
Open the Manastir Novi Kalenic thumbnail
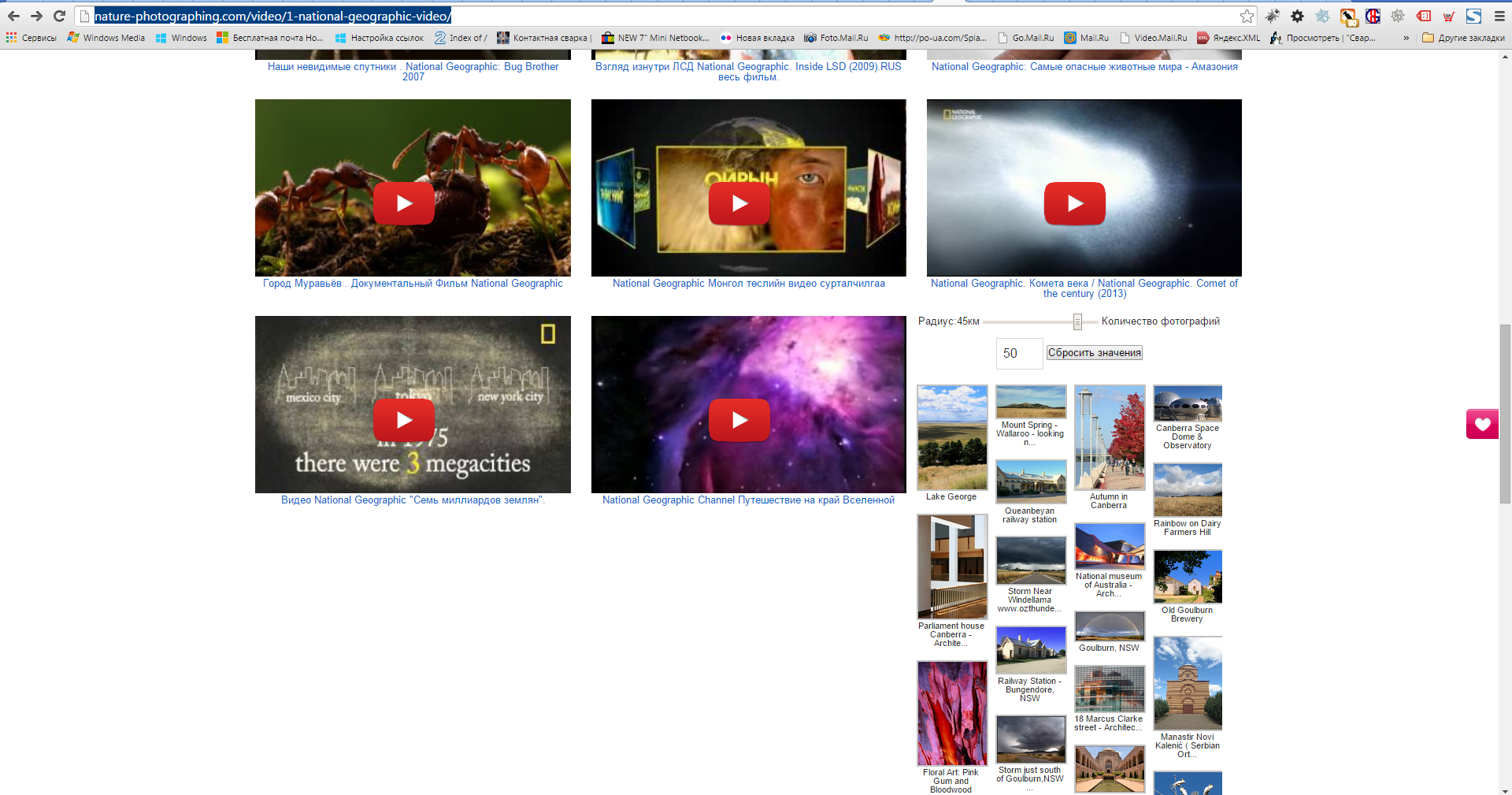click(1188, 683)
